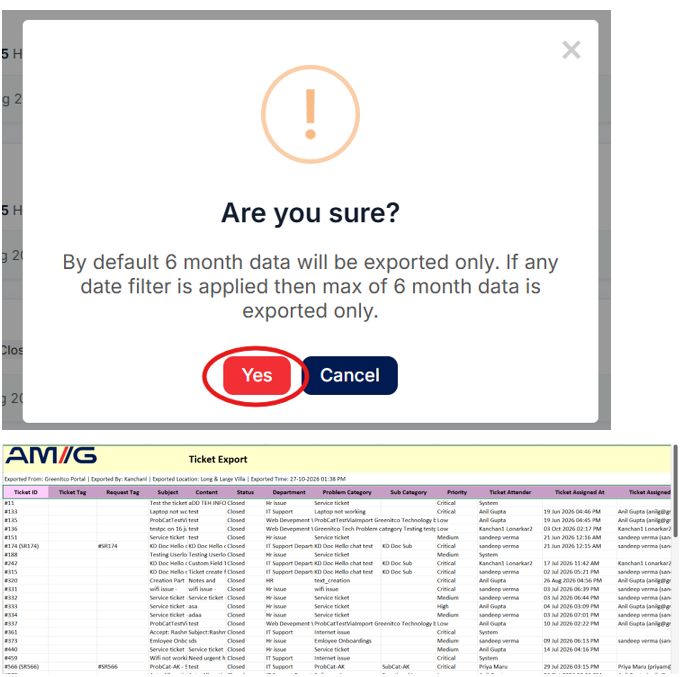
Task: Select ticket ID cell '#242'
Action: 26,563
